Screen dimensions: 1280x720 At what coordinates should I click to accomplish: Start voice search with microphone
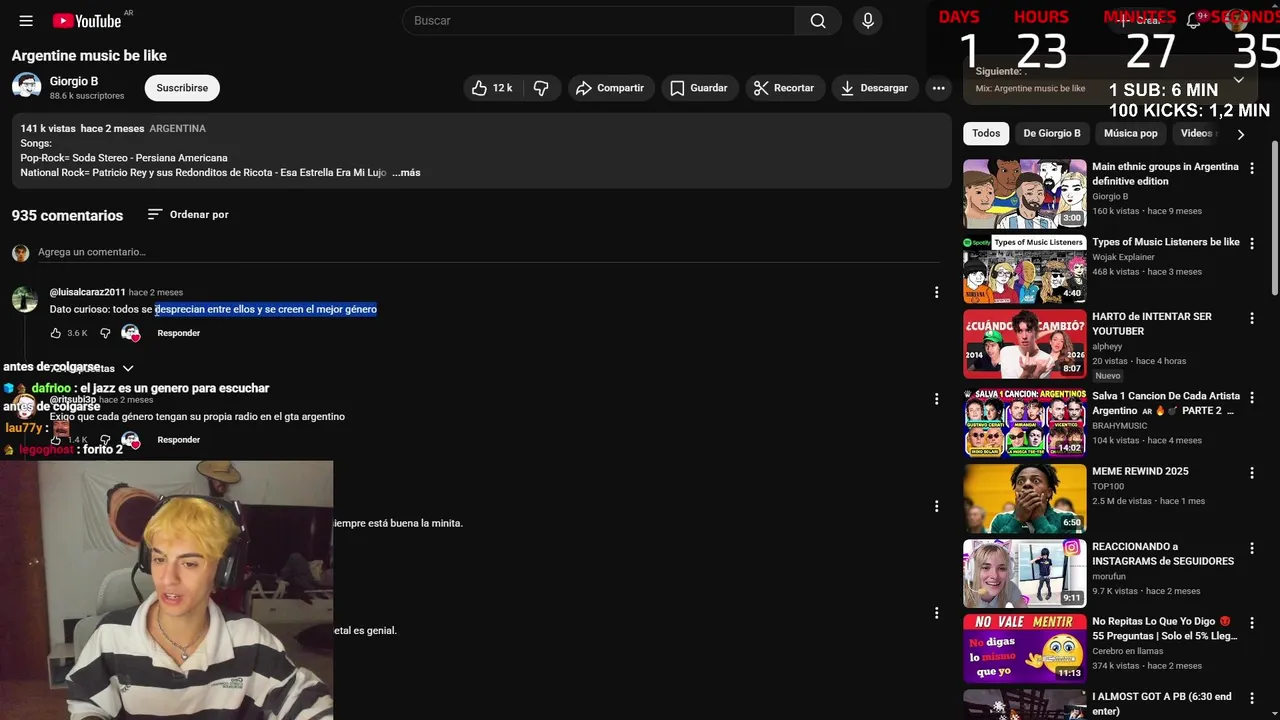(x=868, y=21)
